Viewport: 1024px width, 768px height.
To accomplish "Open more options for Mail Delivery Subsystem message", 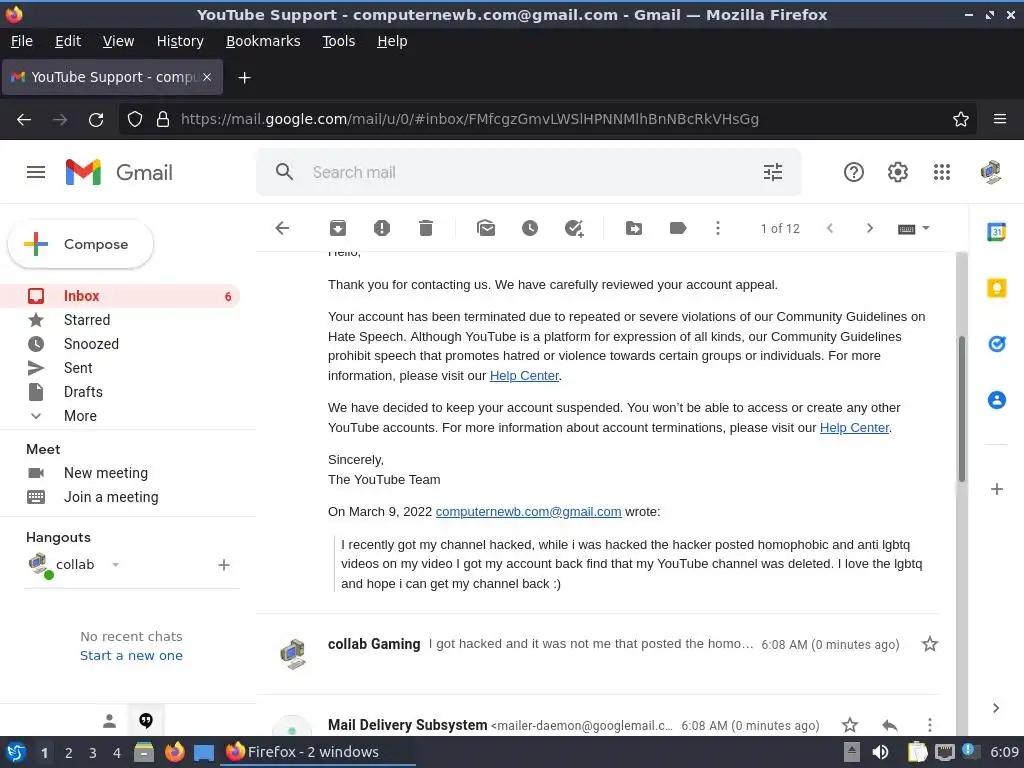I will point(929,725).
